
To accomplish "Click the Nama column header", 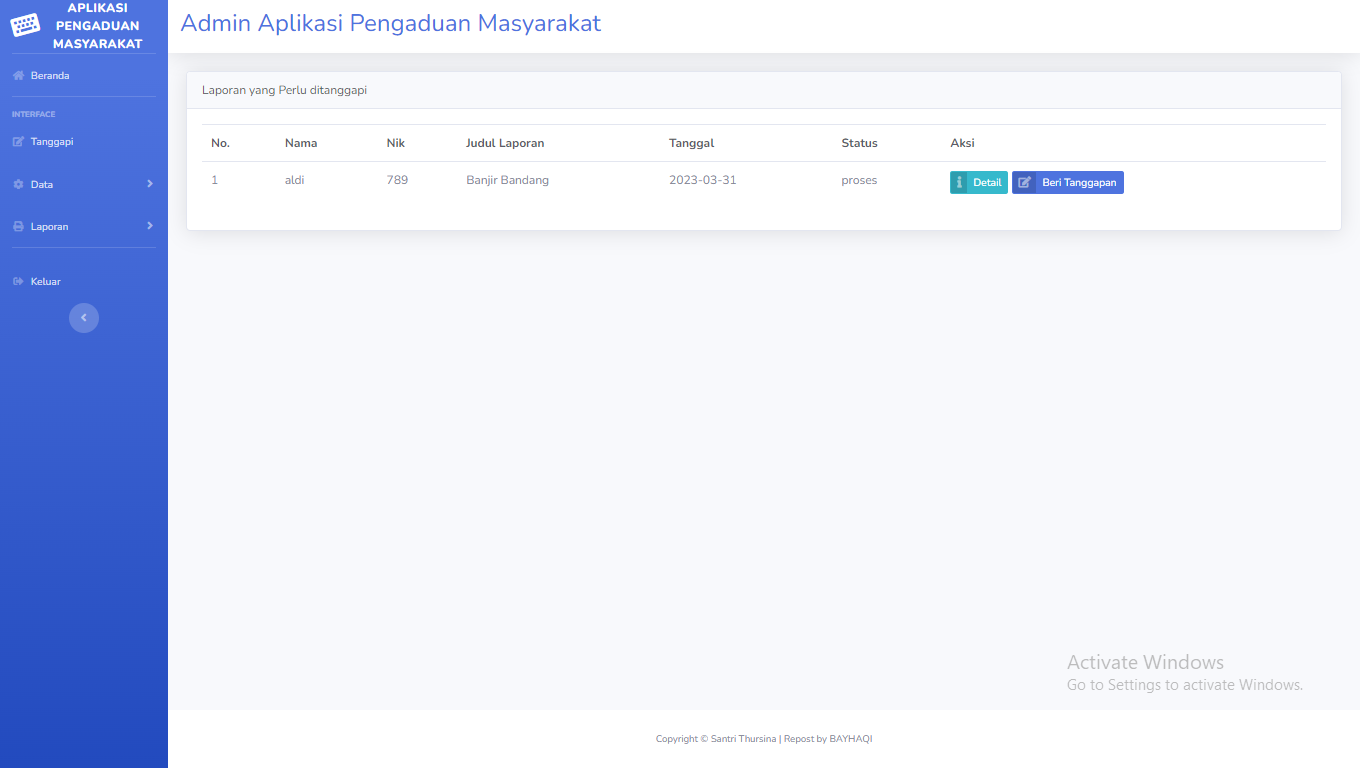I will pos(301,143).
